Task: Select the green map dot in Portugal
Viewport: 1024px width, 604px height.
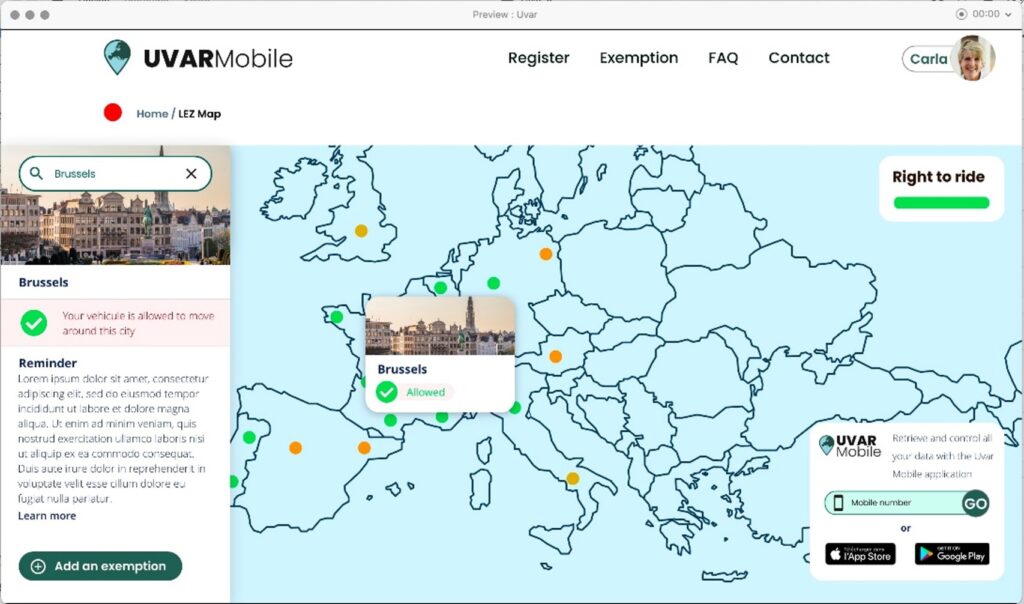Action: coord(249,437)
